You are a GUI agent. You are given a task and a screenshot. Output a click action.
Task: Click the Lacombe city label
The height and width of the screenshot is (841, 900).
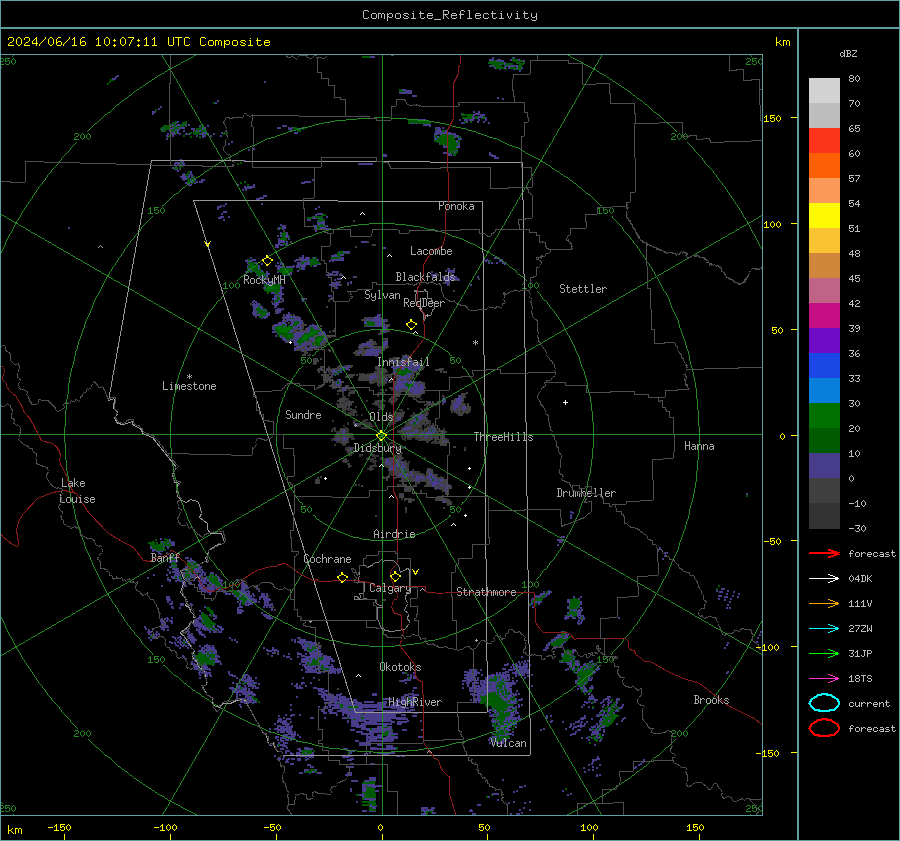(431, 251)
